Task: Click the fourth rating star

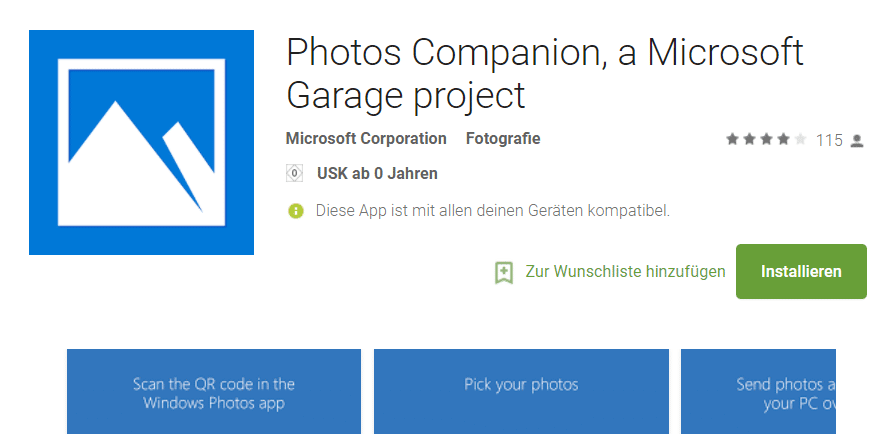Action: pyautogui.click(x=783, y=140)
